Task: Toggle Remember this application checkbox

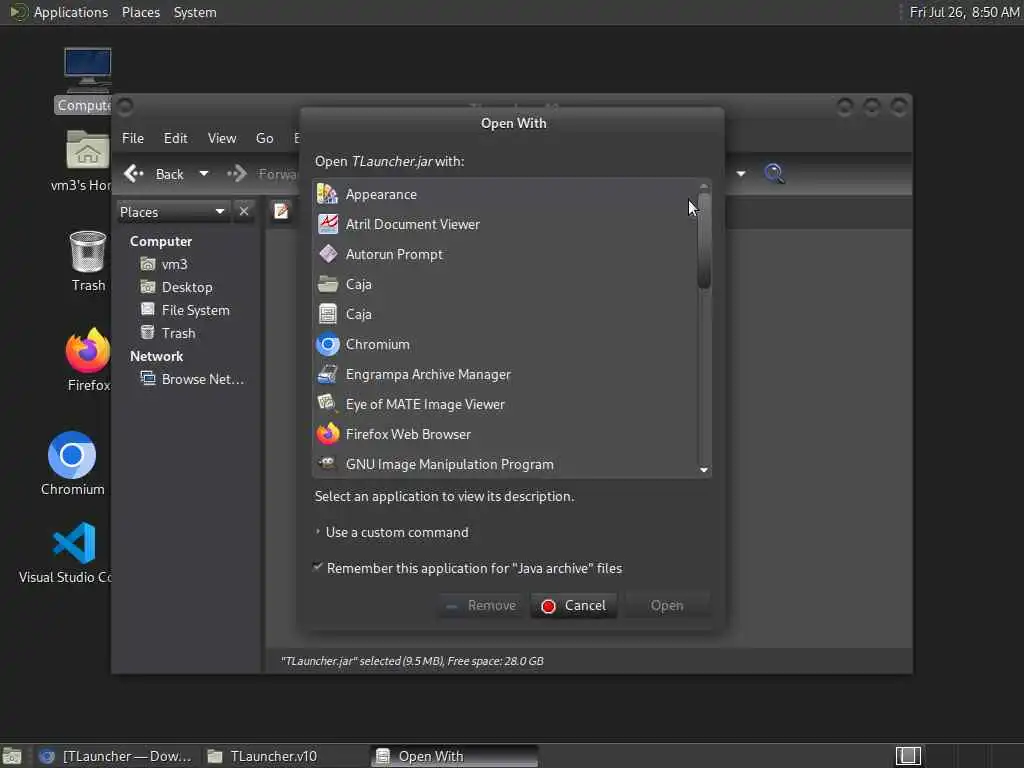Action: point(317,568)
